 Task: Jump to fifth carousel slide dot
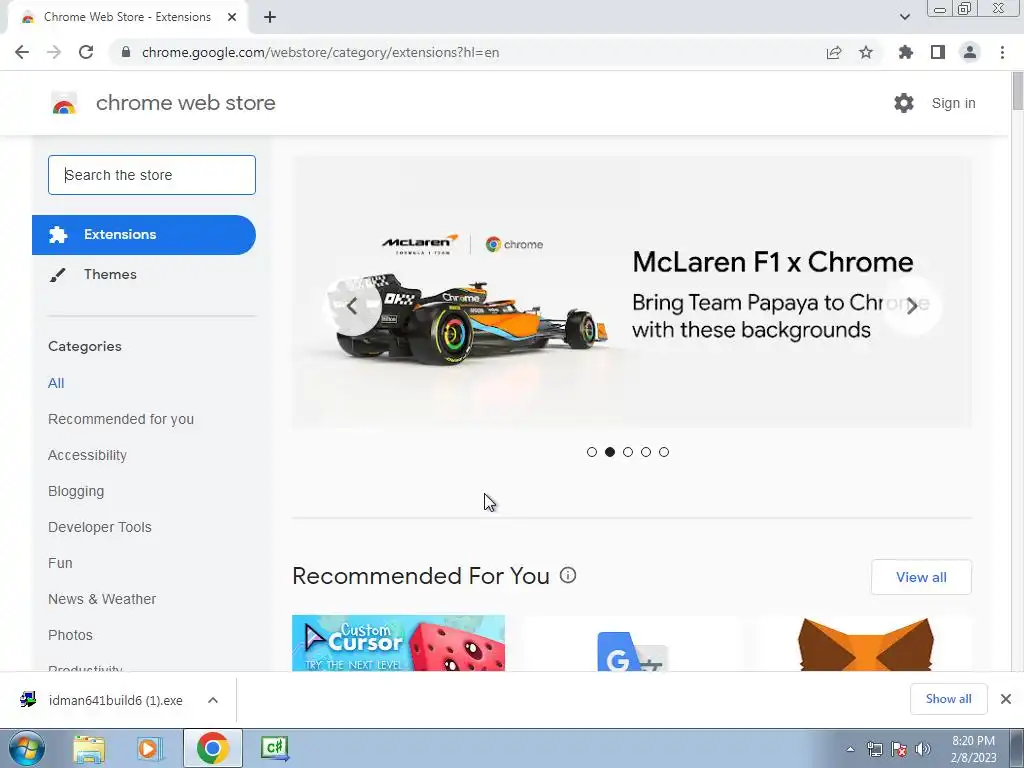click(x=664, y=452)
